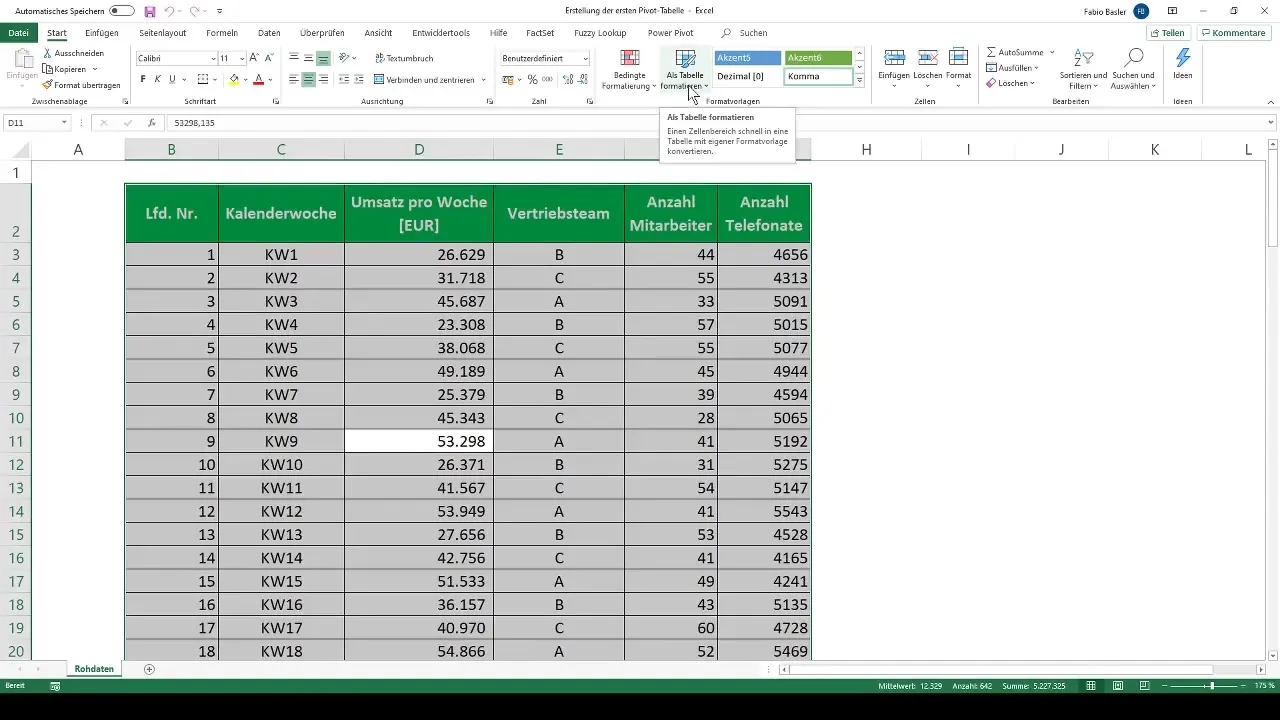1280x720 pixels.
Task: Decrease font size with the small A icon
Action: click(269, 59)
